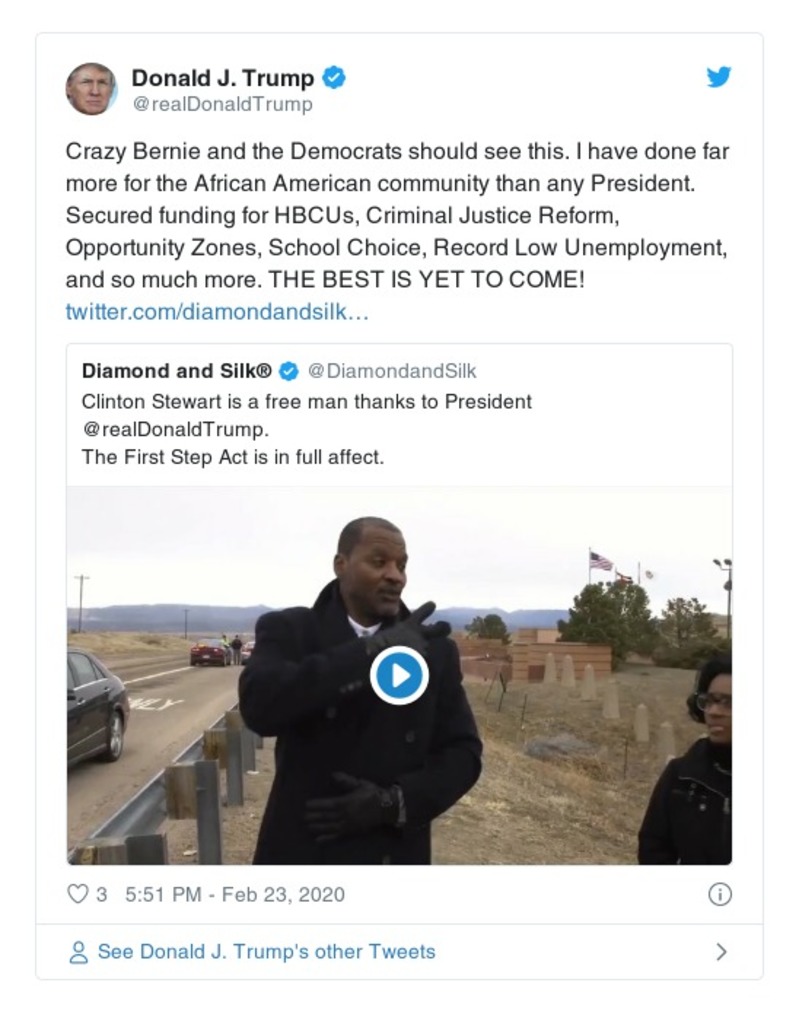Click verified badge next to Diamond and Silk
The height and width of the screenshot is (1027, 799).
288,371
